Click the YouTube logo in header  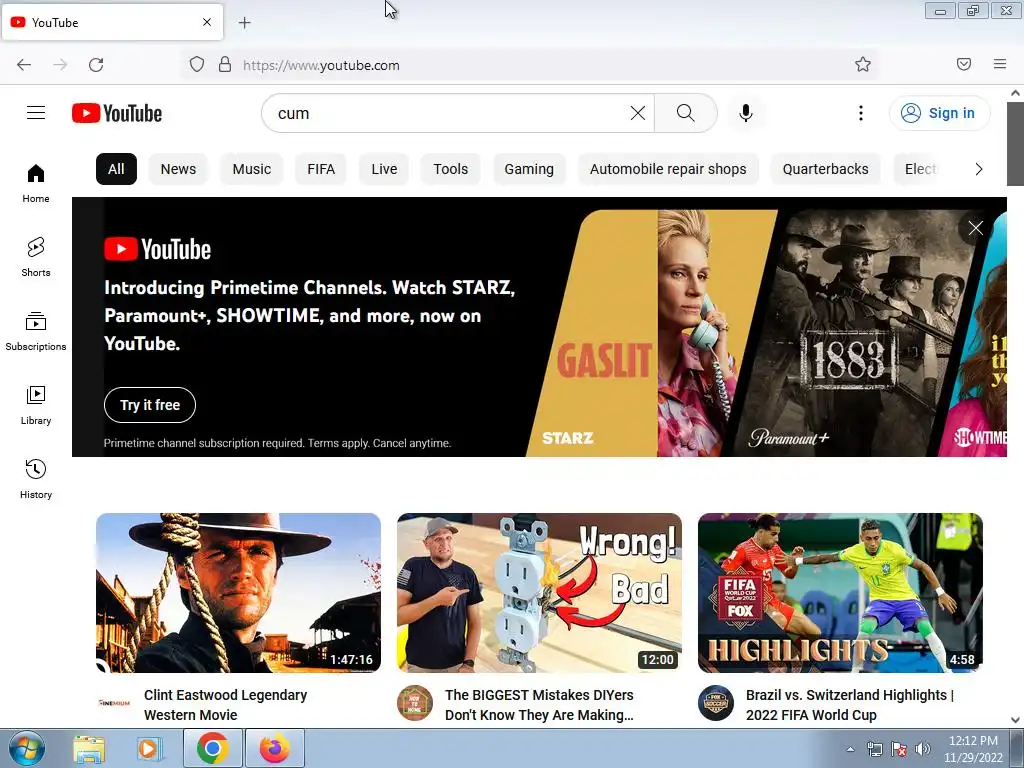click(117, 113)
